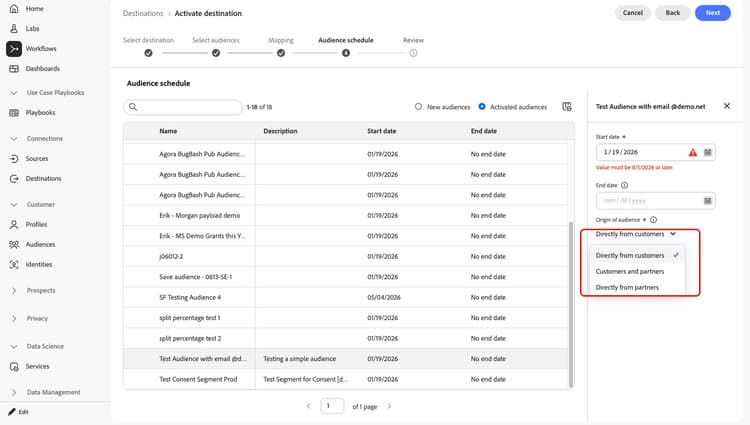Select the New audiences radio button

pyautogui.click(x=419, y=107)
